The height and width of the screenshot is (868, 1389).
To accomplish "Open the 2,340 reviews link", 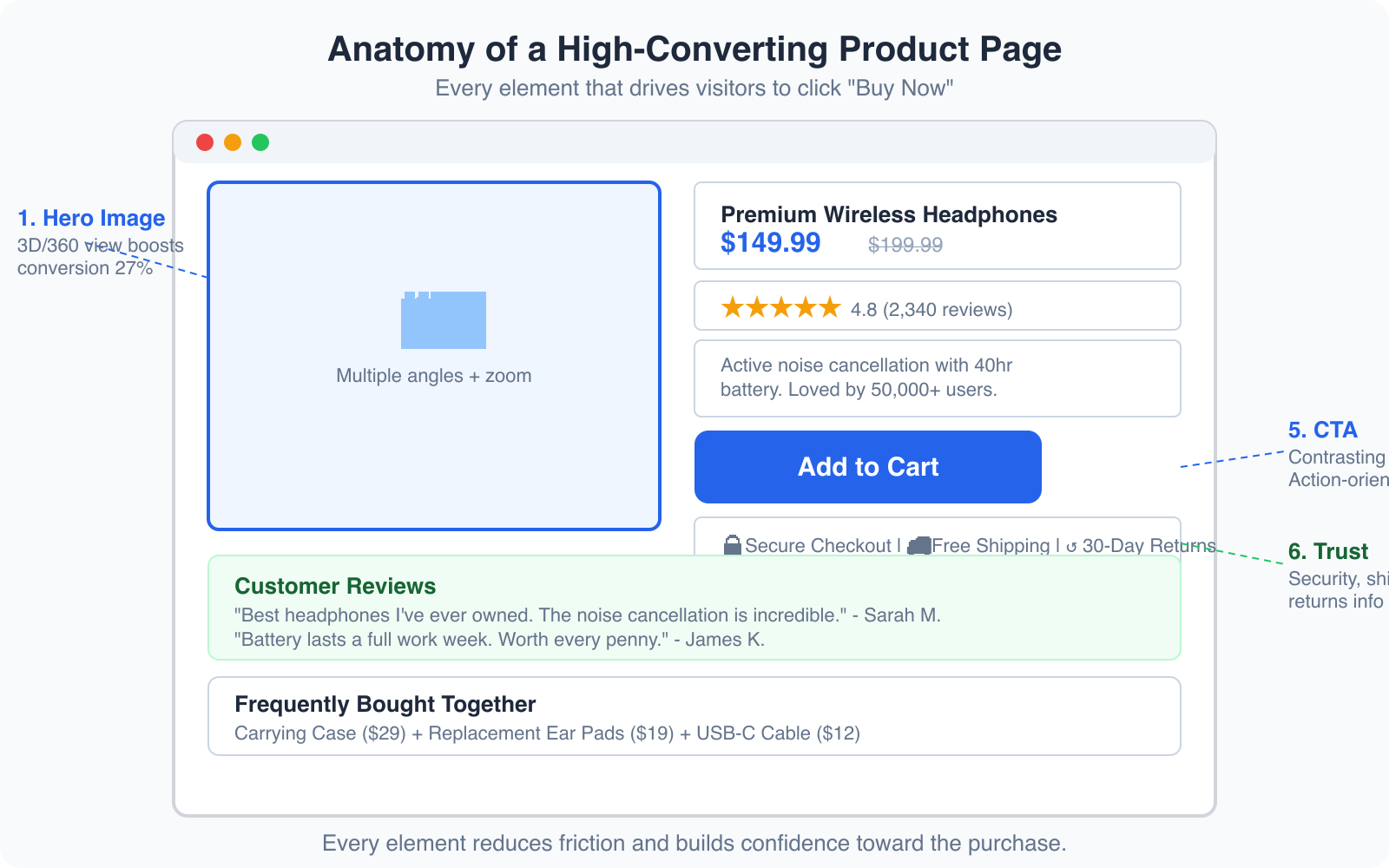I will [x=946, y=308].
